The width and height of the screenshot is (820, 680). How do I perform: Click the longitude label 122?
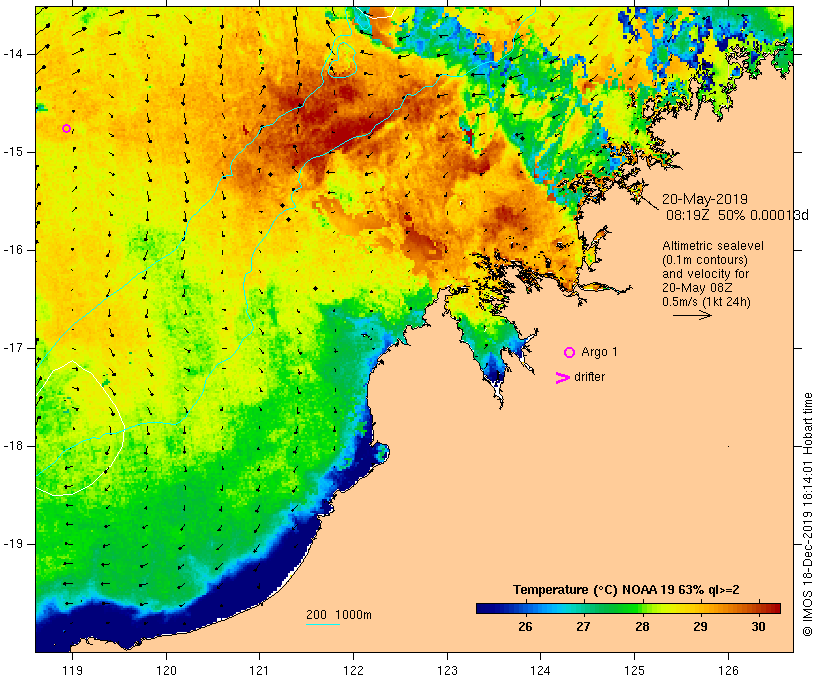(354, 670)
